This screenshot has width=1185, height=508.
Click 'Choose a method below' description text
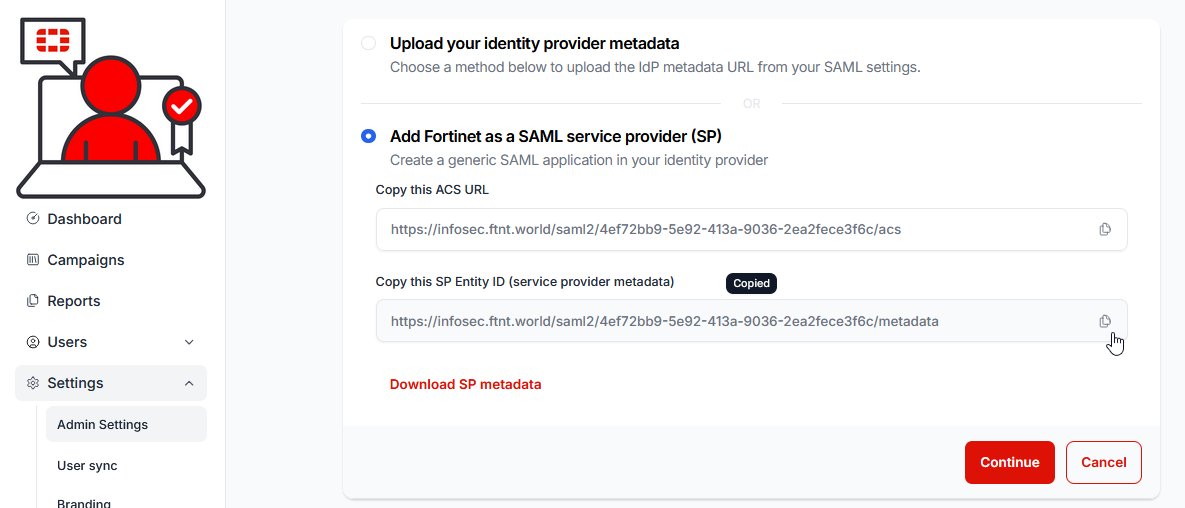coord(655,67)
